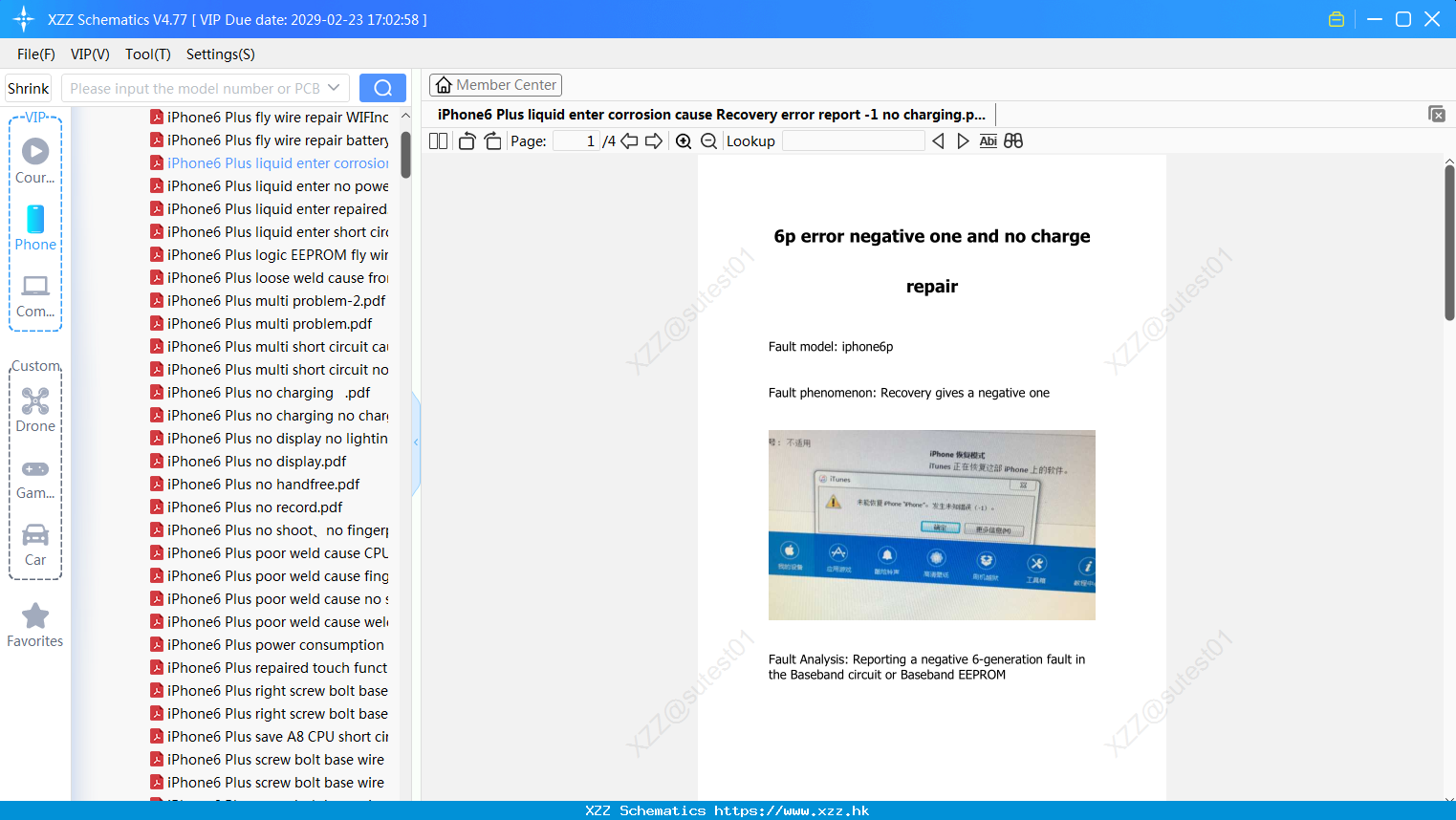Open iPhone6 Plus fly wire repair battery file
Screen dimensions: 1456x820
point(270,140)
